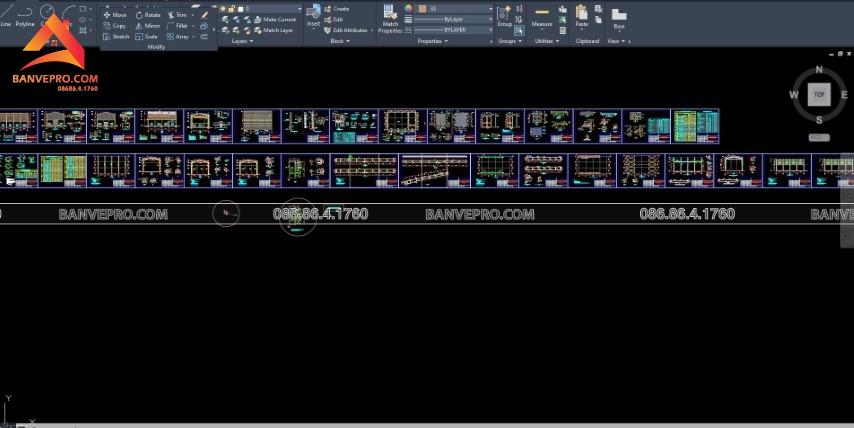Click the Hatch tool icon in Draw panel
Viewport: 854px width, 428px height.
83,30
